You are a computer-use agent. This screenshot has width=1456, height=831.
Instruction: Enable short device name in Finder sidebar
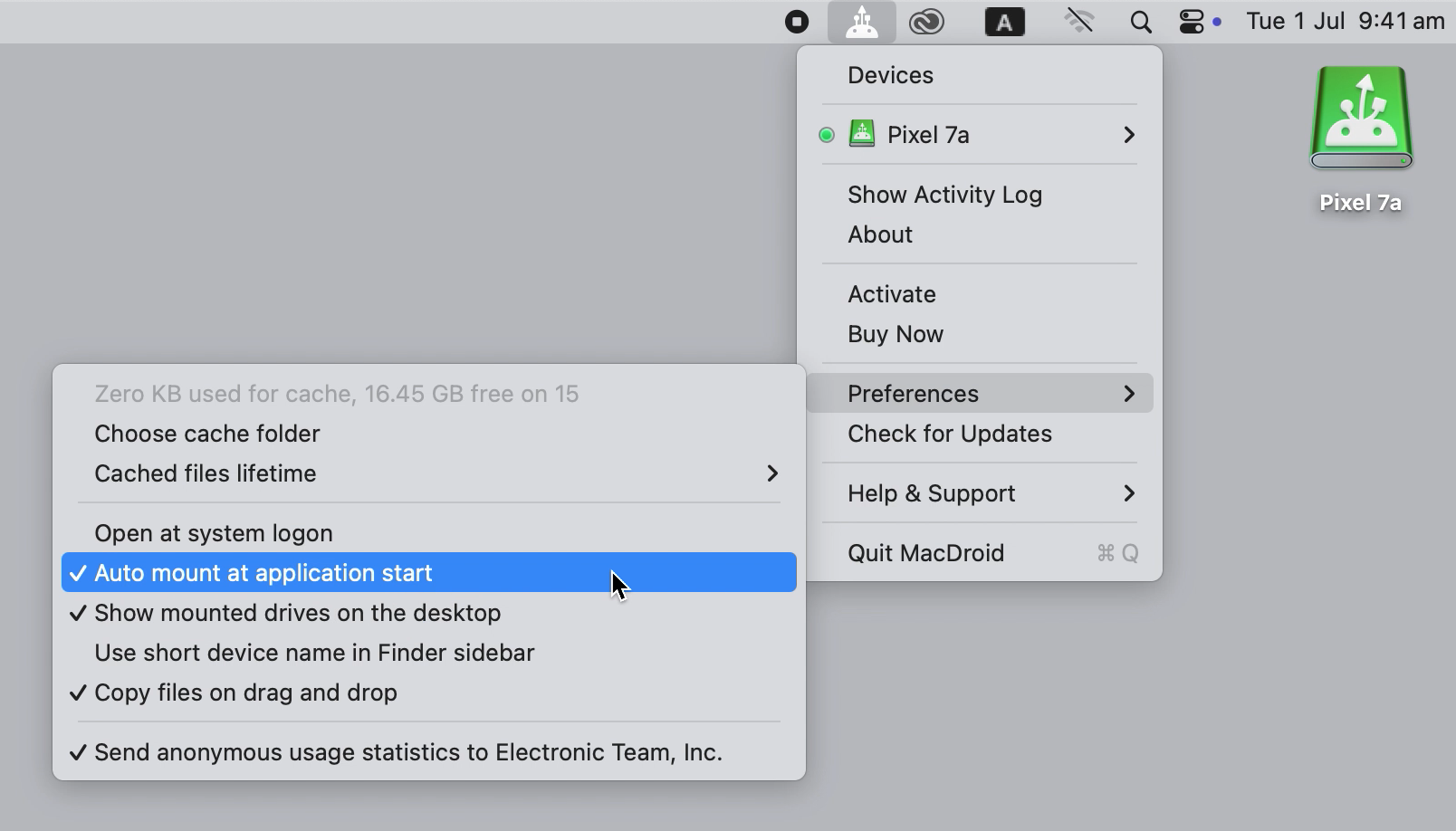point(428,653)
